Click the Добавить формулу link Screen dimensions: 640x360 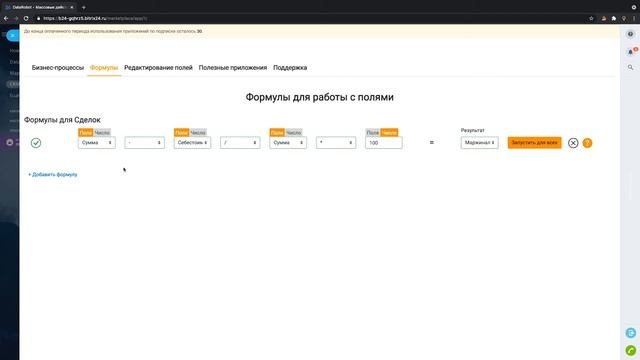(x=53, y=175)
